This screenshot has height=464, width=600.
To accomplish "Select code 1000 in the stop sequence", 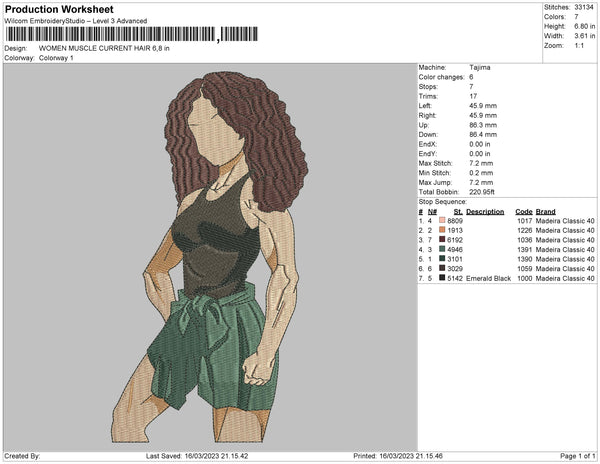I will click(525, 278).
